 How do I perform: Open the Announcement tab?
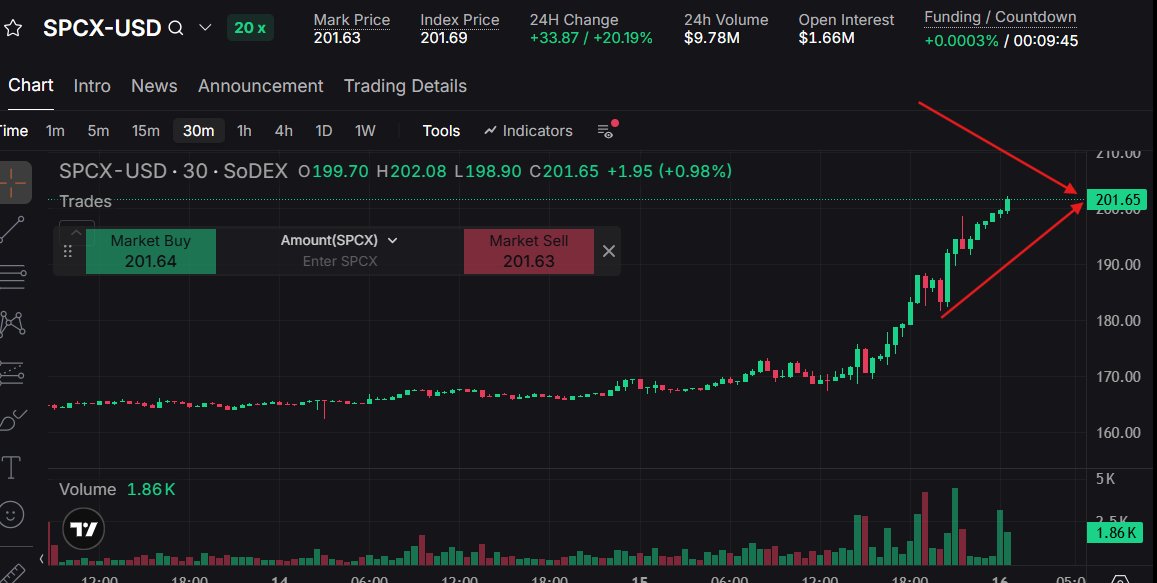click(260, 86)
